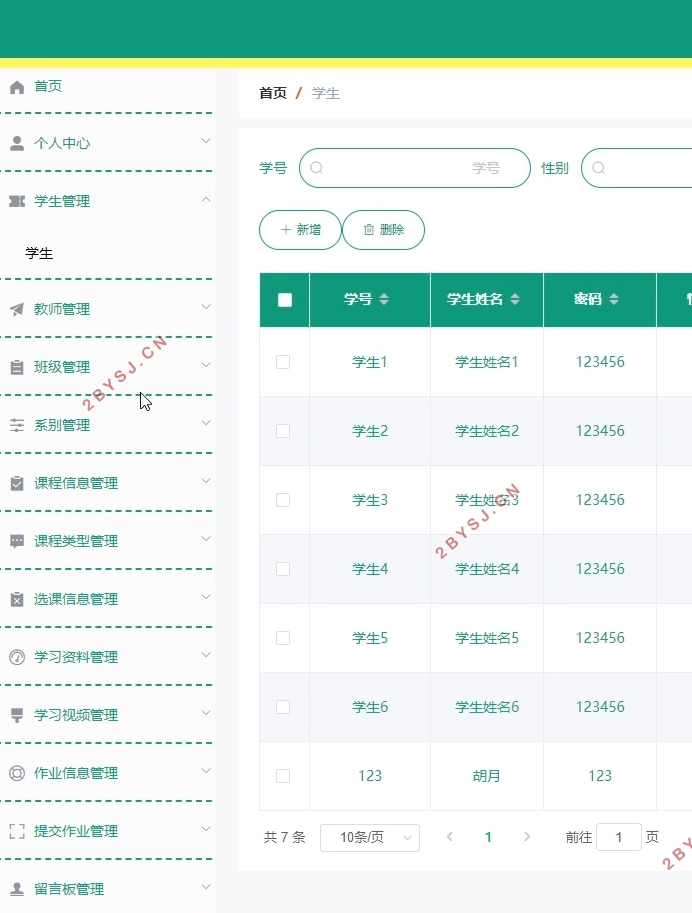Open the 留言板管理 menu
Viewport: 692px width, 913px height.
[x=108, y=889]
